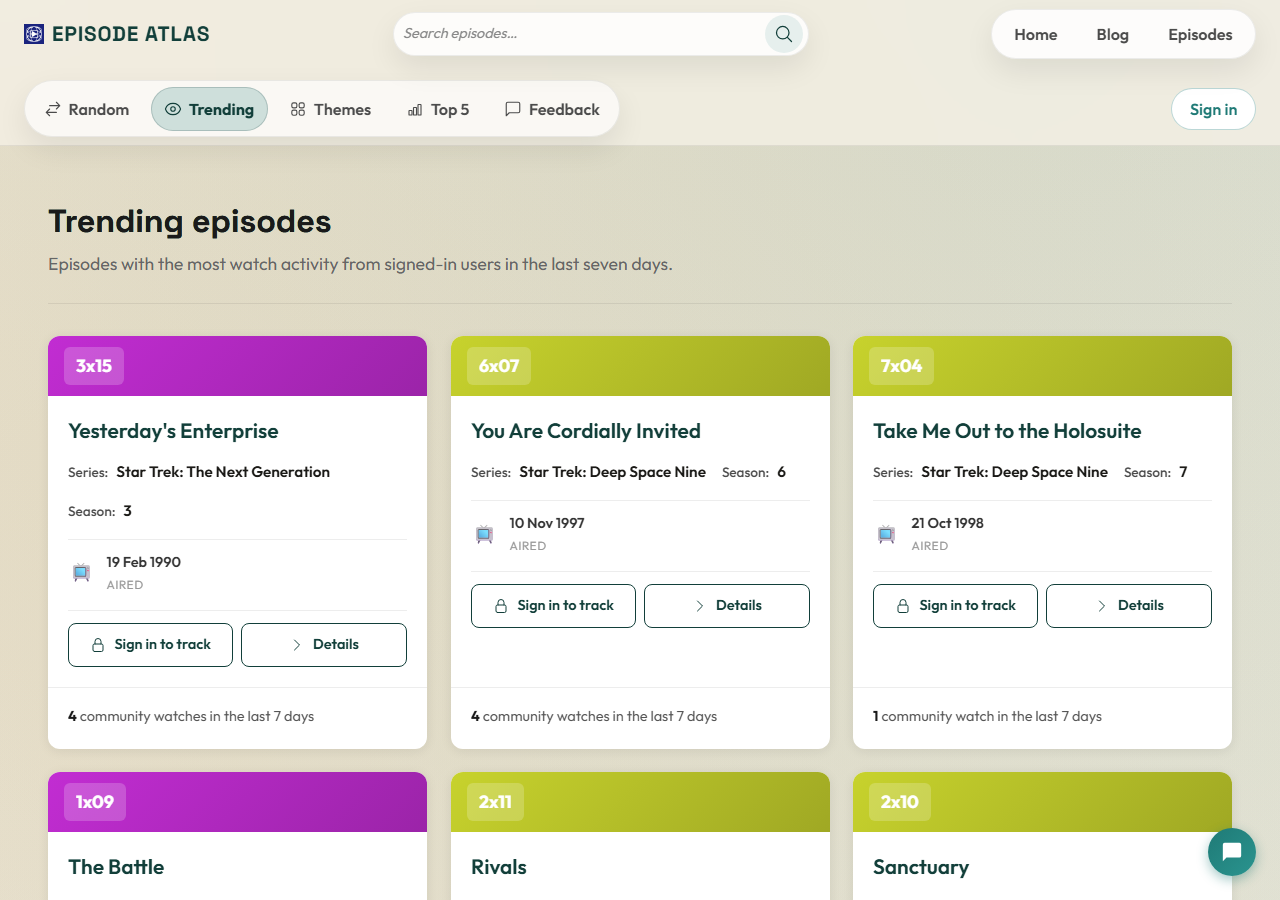Click the Rivals episode title
1280x900 pixels.
click(x=499, y=867)
